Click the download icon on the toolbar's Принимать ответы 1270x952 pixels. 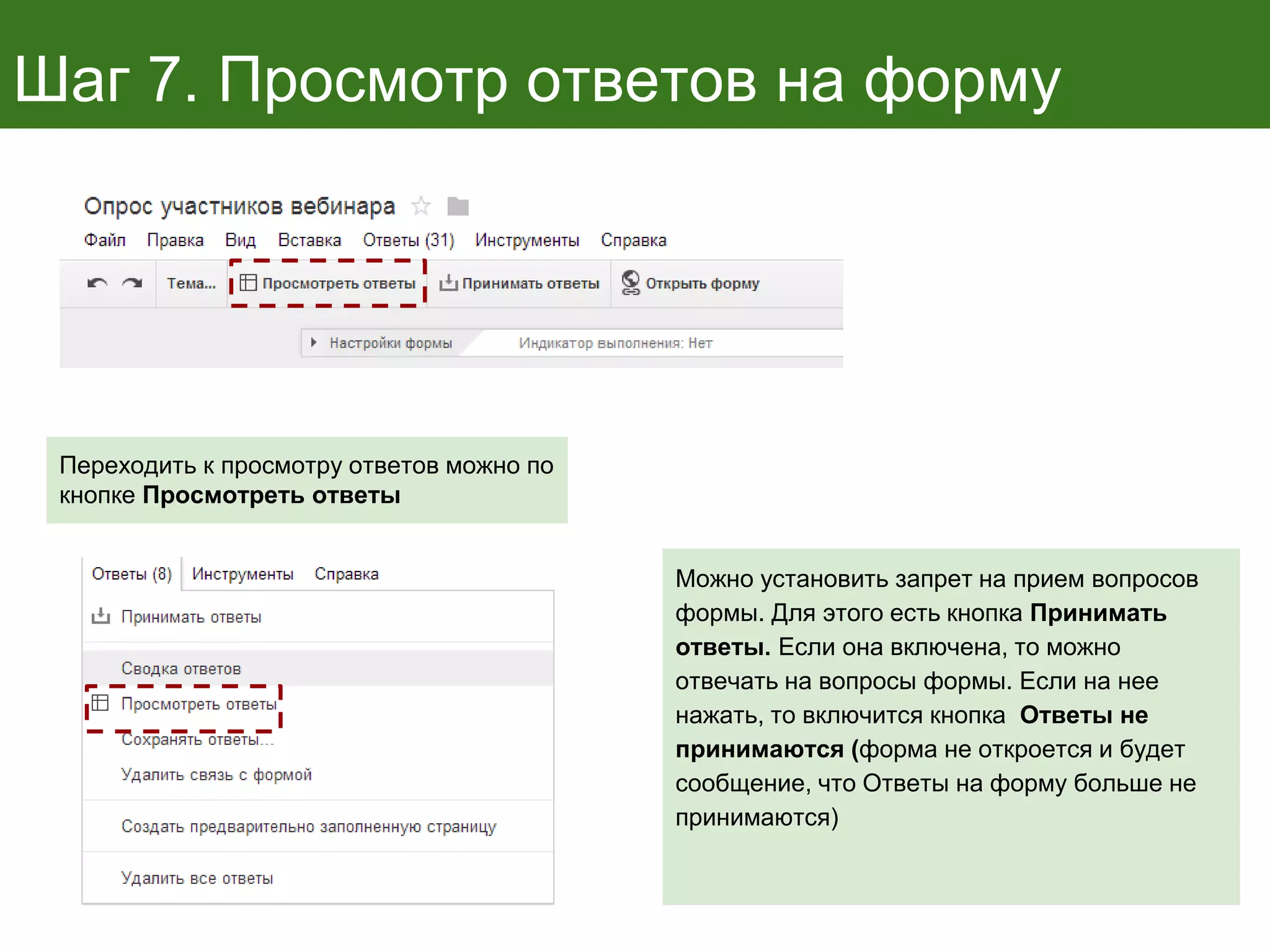(448, 283)
